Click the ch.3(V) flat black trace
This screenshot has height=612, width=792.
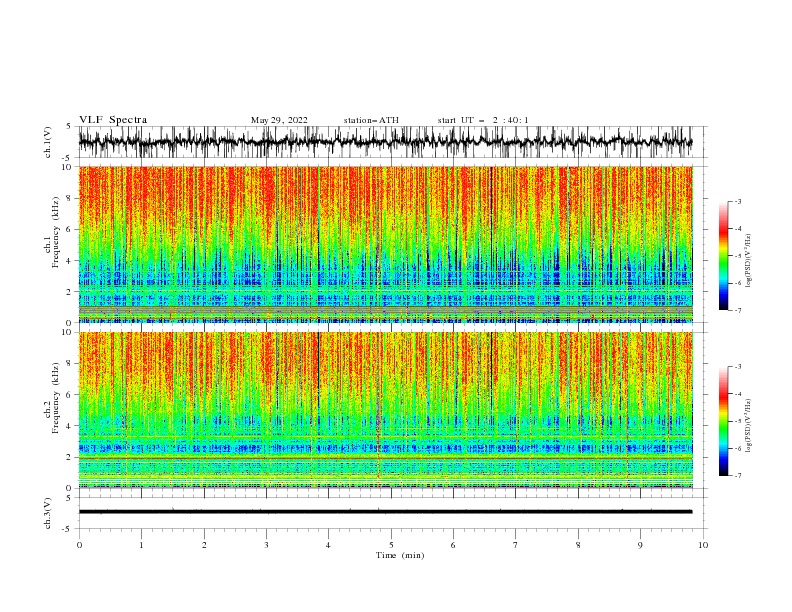[385, 512]
